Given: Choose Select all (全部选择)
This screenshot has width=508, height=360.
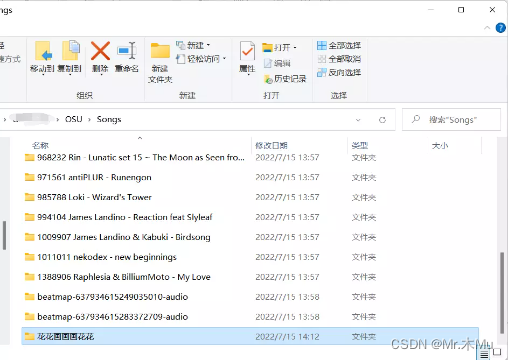Looking at the screenshot, I should point(339,45).
